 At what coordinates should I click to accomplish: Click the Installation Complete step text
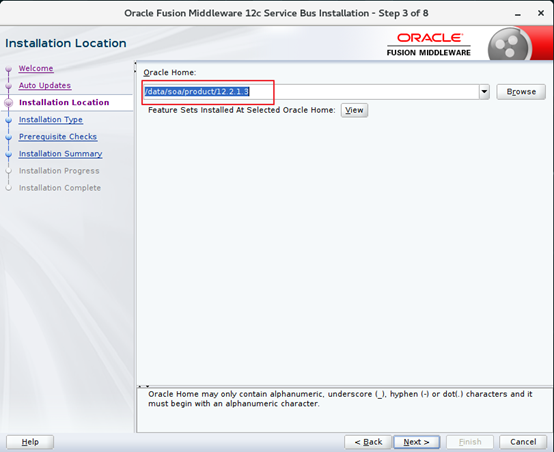[x=60, y=188]
